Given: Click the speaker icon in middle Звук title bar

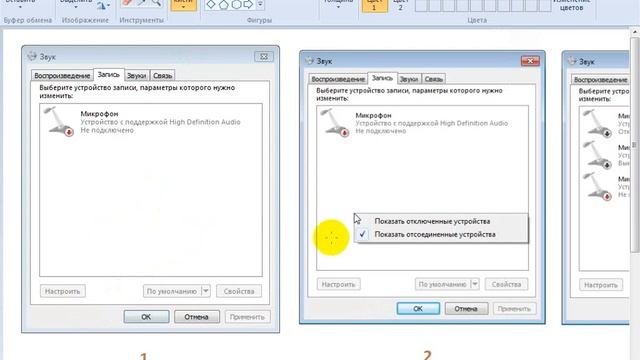Looking at the screenshot, I should [x=309, y=60].
